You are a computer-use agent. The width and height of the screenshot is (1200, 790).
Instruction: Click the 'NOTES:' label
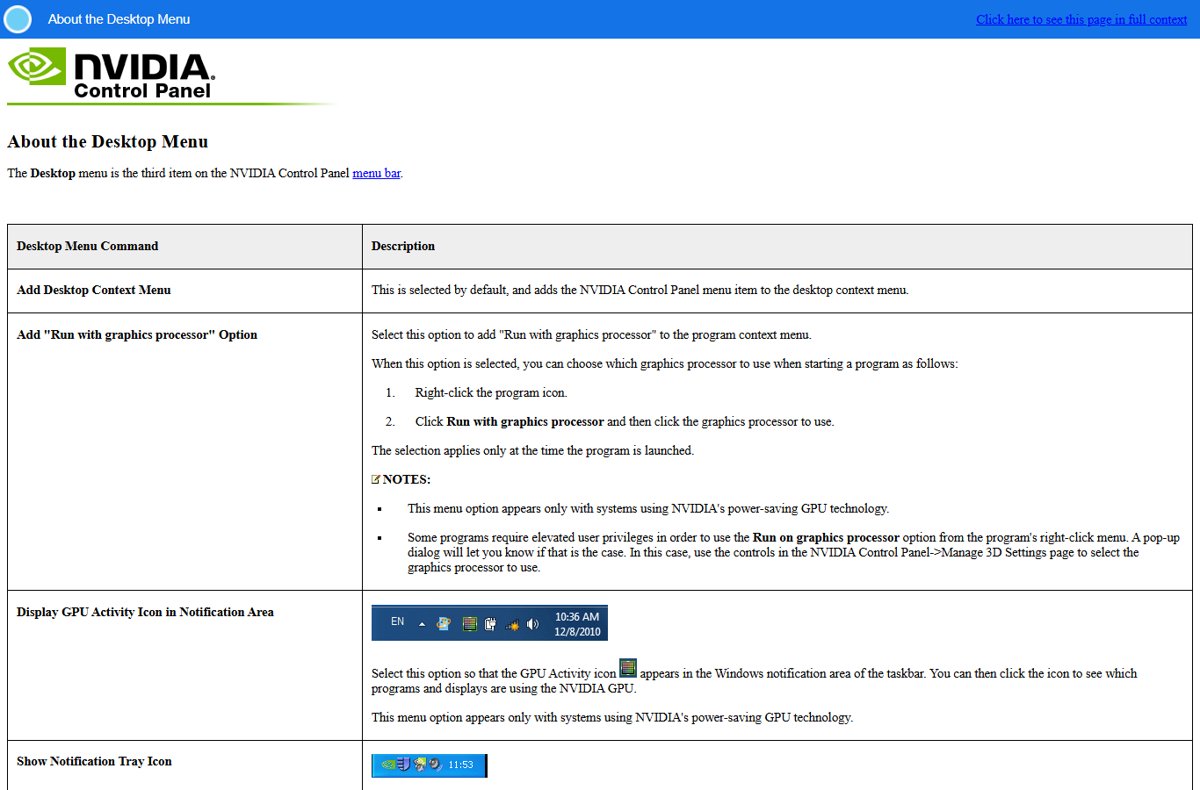407,480
